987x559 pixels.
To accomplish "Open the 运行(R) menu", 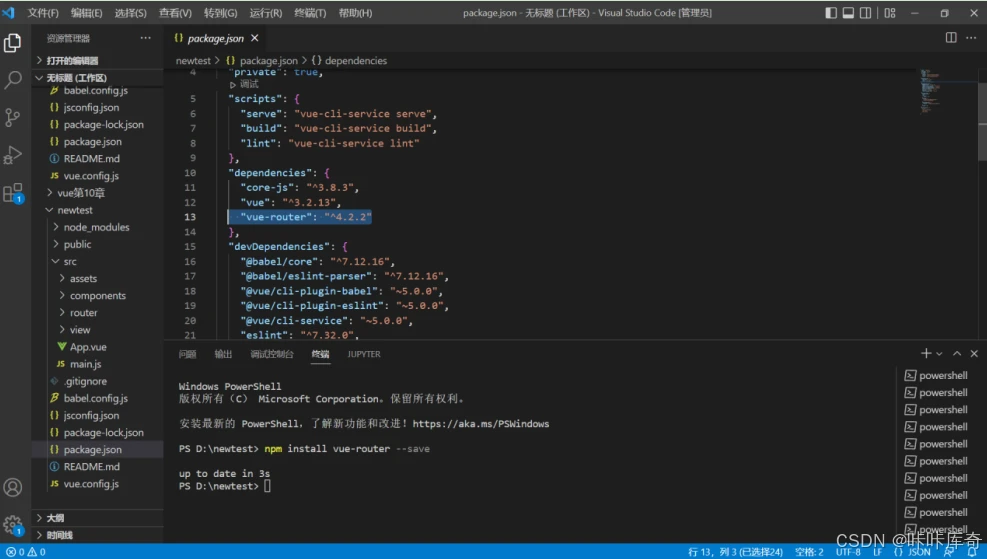I will [266, 13].
